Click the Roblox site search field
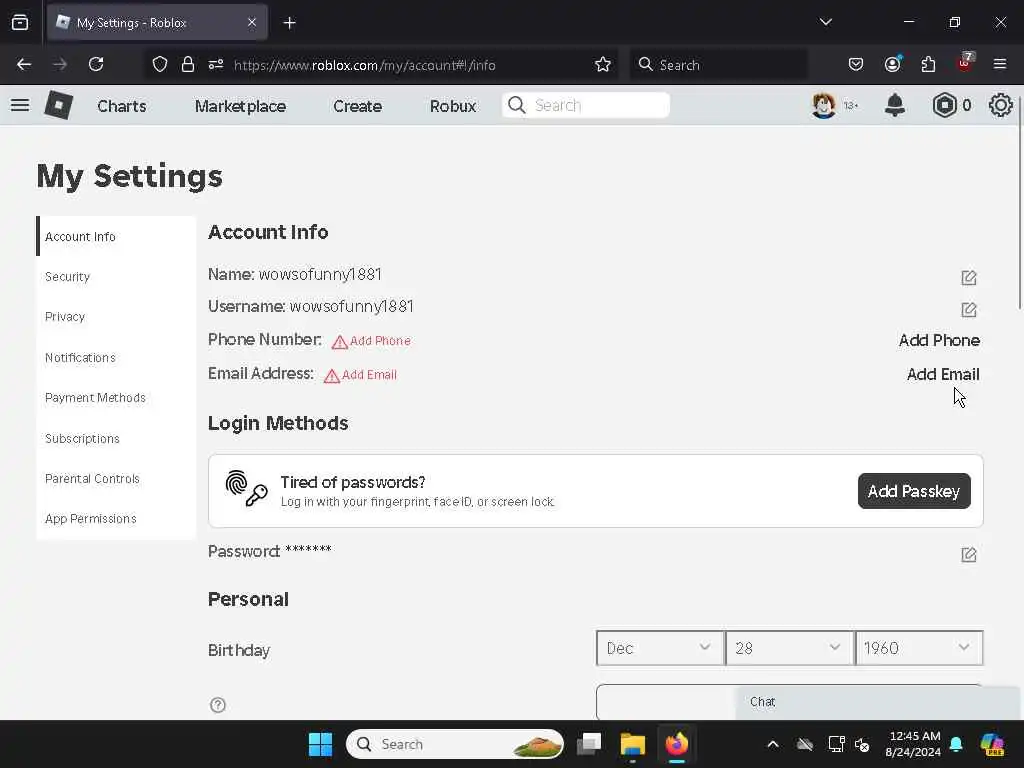Viewport: 1024px width, 768px height. tap(586, 105)
